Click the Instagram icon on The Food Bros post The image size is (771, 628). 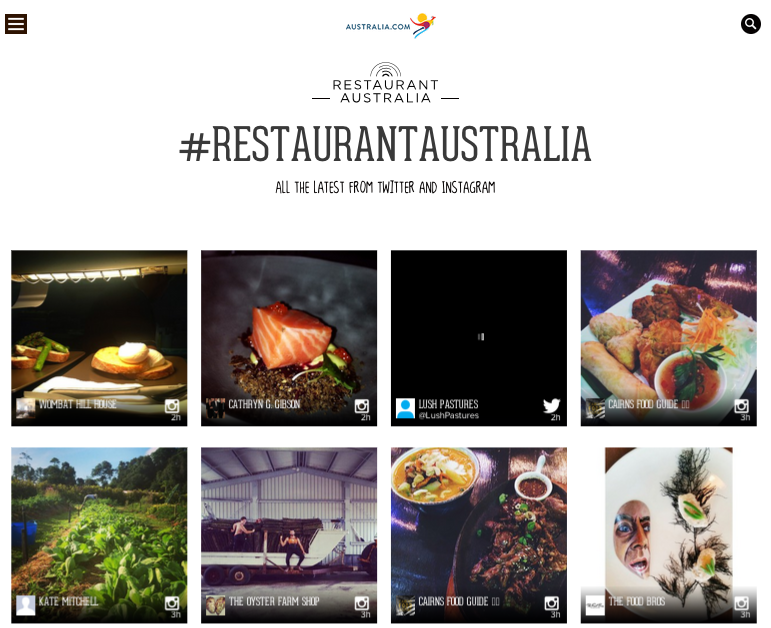point(741,603)
